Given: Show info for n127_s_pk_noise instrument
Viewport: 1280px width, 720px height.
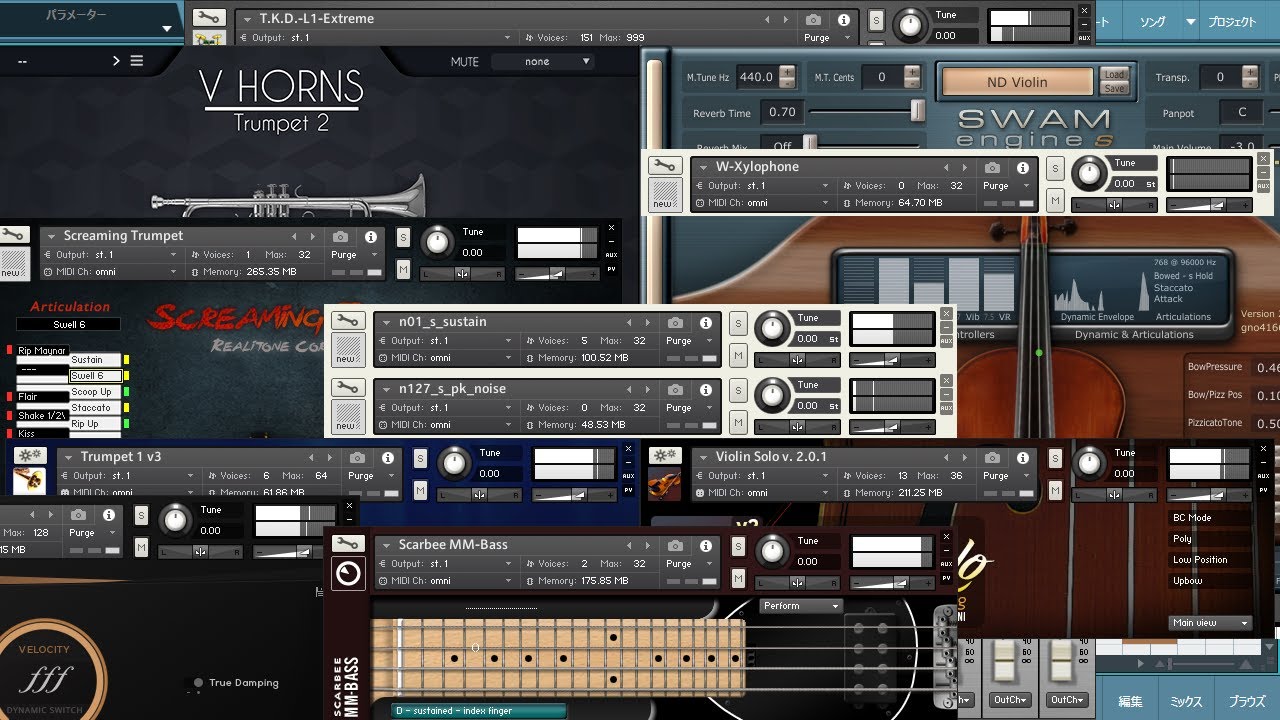Looking at the screenshot, I should click(706, 389).
